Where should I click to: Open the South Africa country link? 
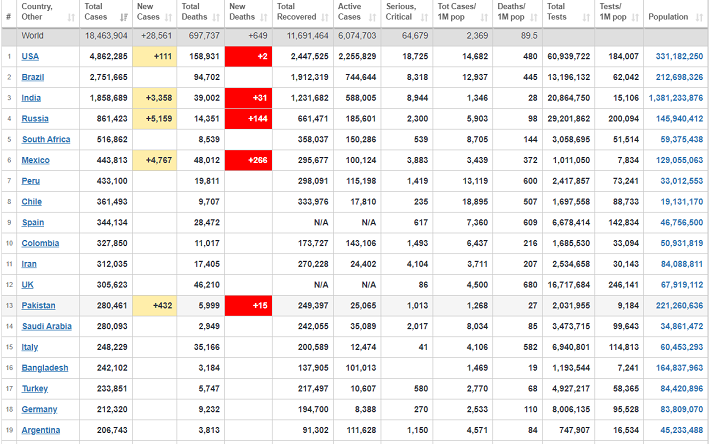(x=46, y=139)
